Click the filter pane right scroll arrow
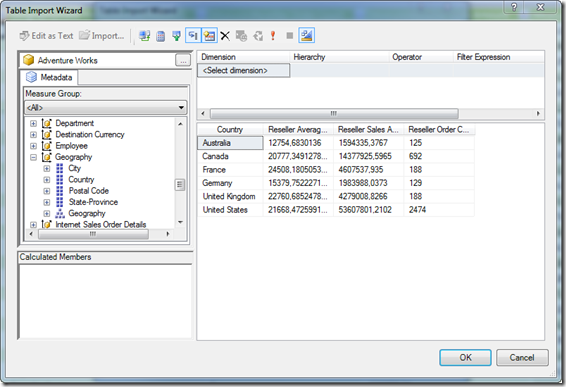Viewport: 566px width, 387px height. point(538,114)
